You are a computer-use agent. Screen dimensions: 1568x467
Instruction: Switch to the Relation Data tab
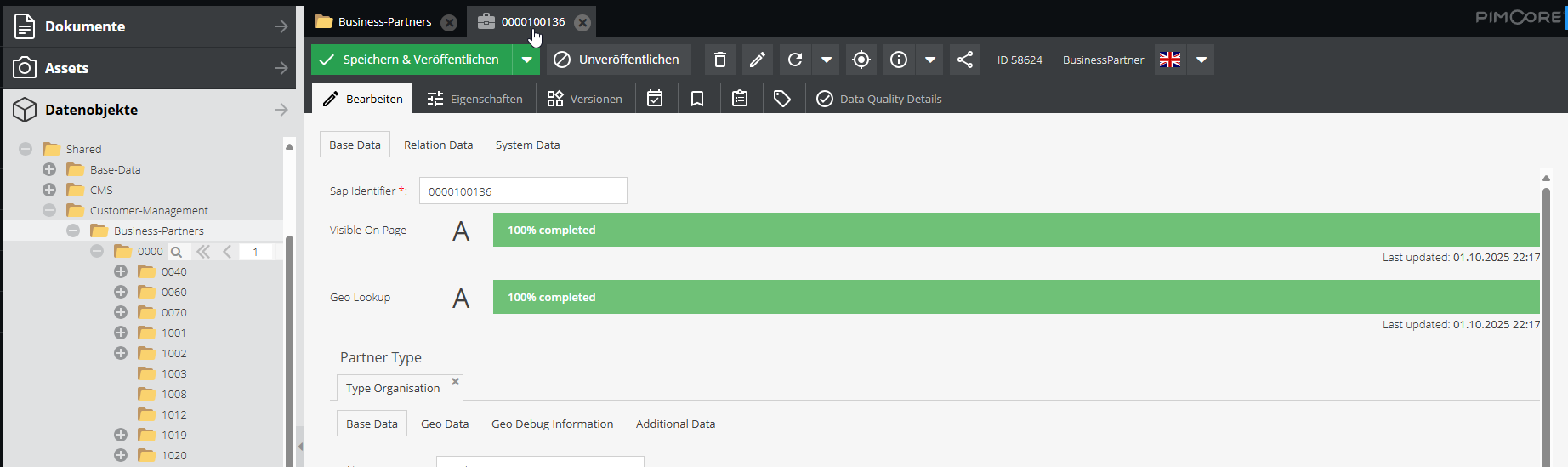[438, 145]
